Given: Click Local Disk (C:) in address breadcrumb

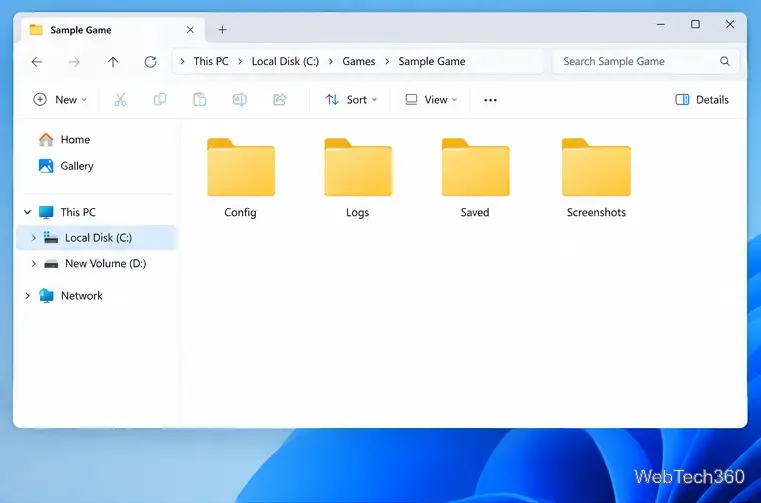Looking at the screenshot, I should pyautogui.click(x=285, y=62).
